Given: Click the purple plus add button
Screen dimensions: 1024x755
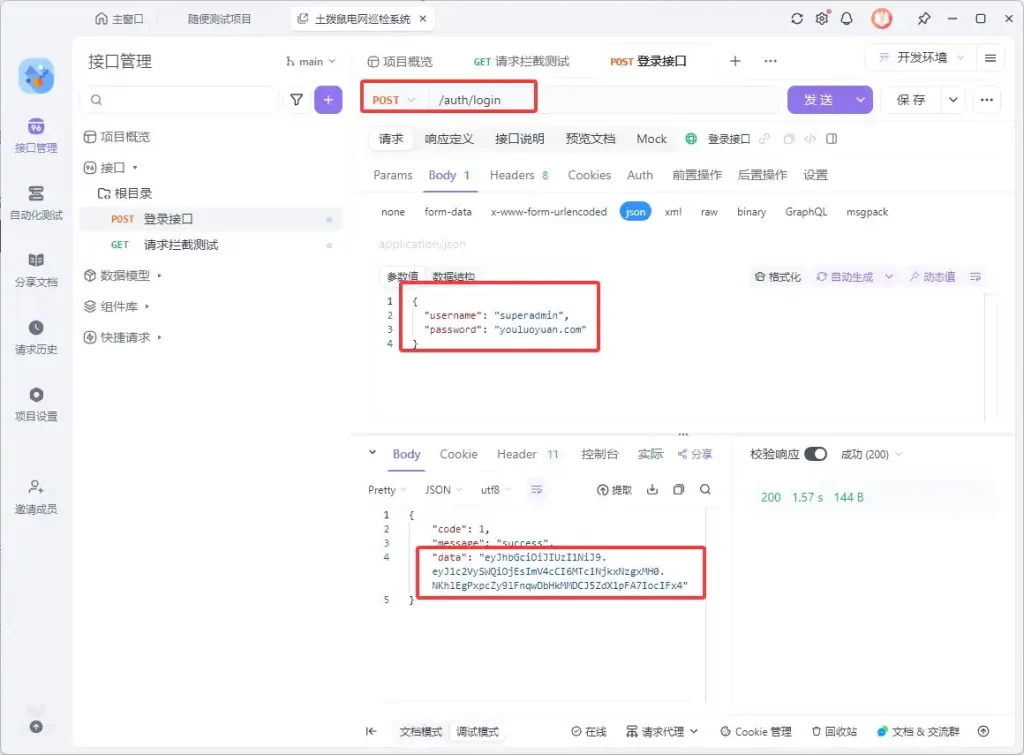Looking at the screenshot, I should [x=328, y=99].
